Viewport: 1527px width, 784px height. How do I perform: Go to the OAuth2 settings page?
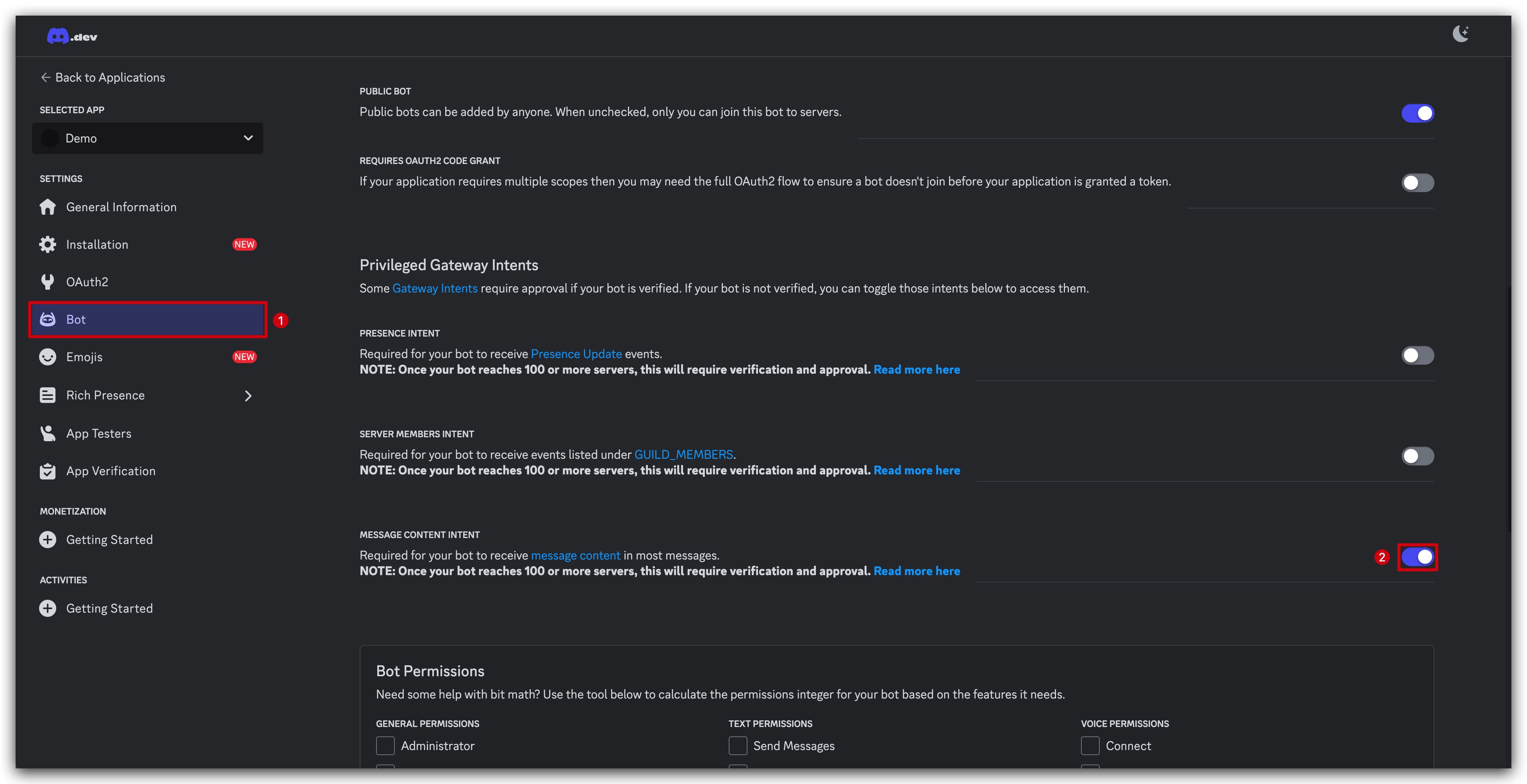click(x=148, y=282)
